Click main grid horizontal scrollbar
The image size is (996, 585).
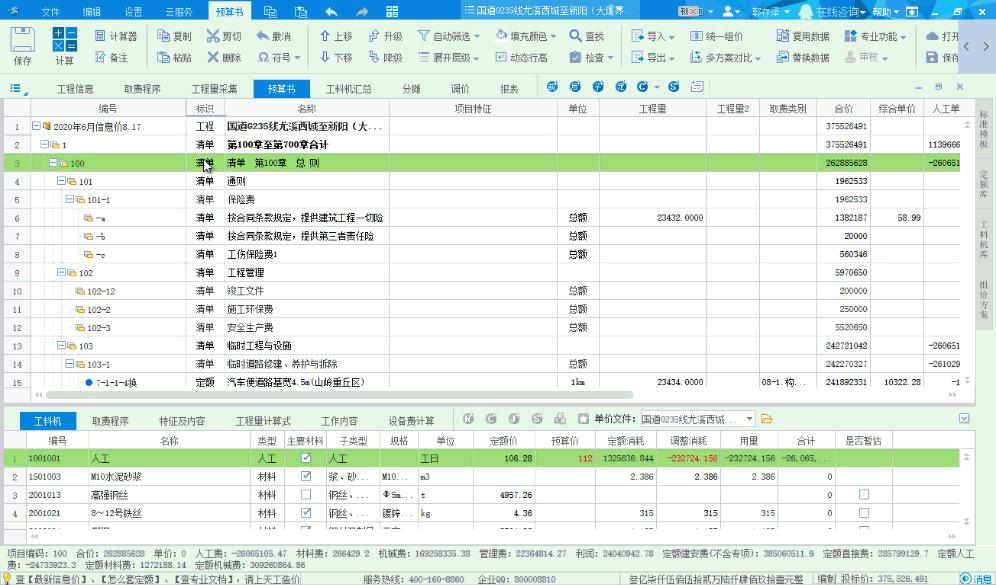tap(340, 395)
